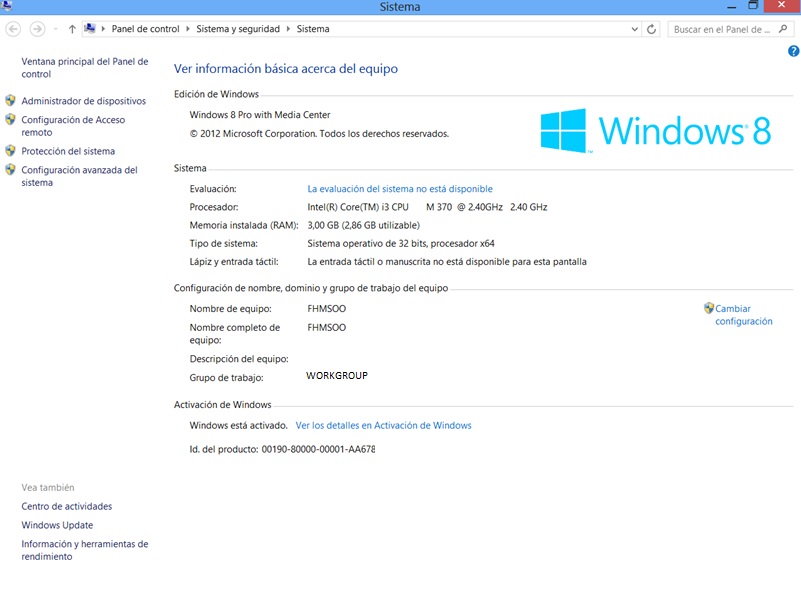
Task: Open Protección del sistema
Action: point(68,151)
